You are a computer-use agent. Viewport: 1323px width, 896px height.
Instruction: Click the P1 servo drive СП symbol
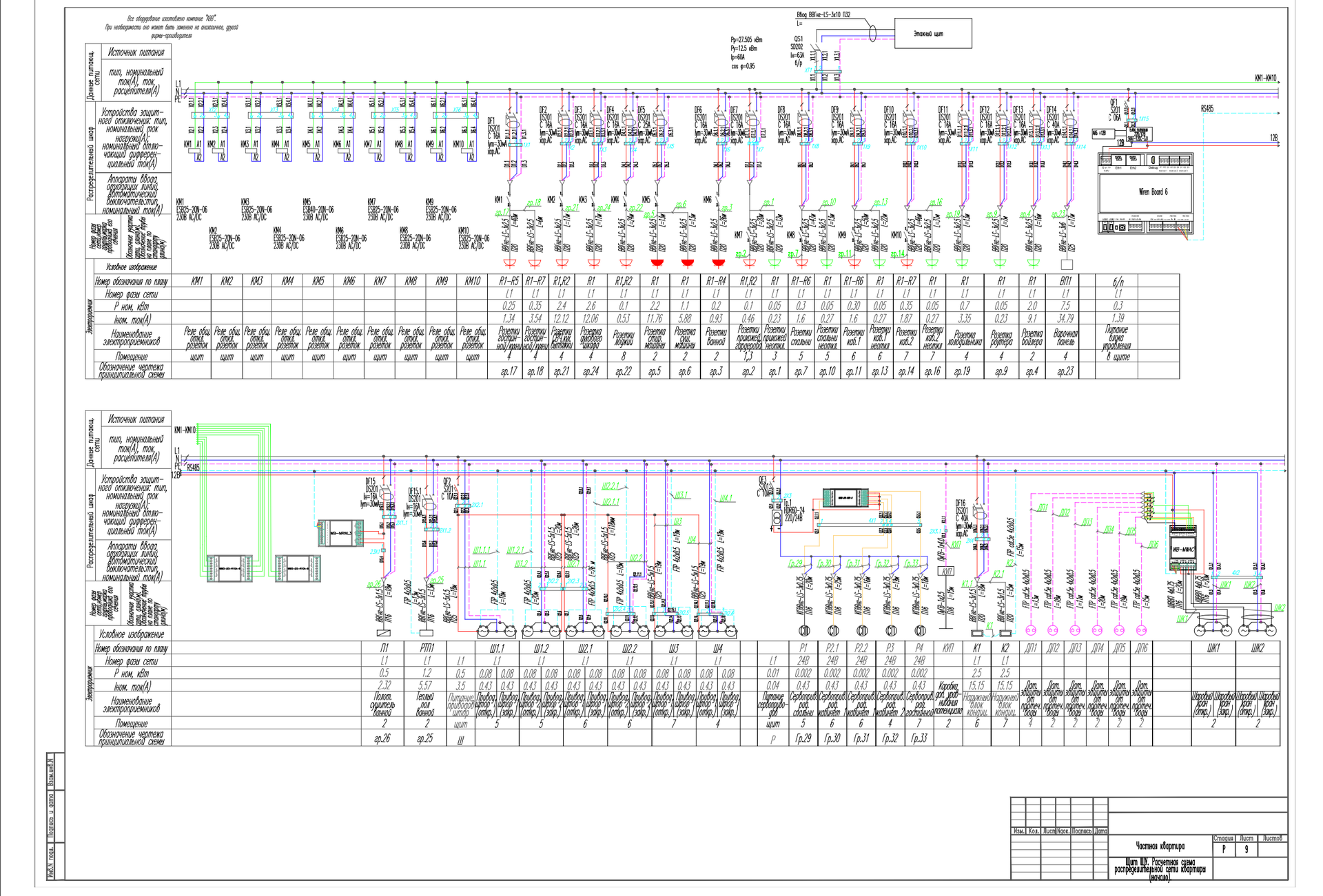[x=804, y=630]
